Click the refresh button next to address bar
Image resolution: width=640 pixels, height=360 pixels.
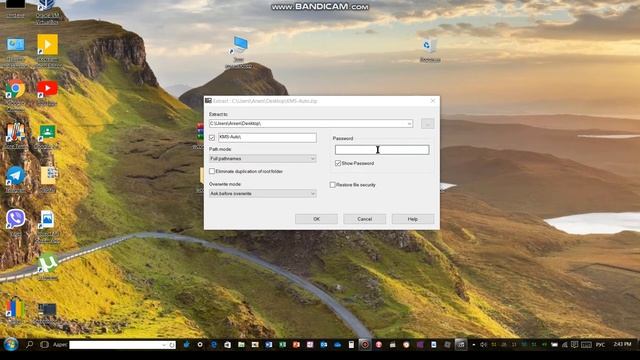point(172,345)
